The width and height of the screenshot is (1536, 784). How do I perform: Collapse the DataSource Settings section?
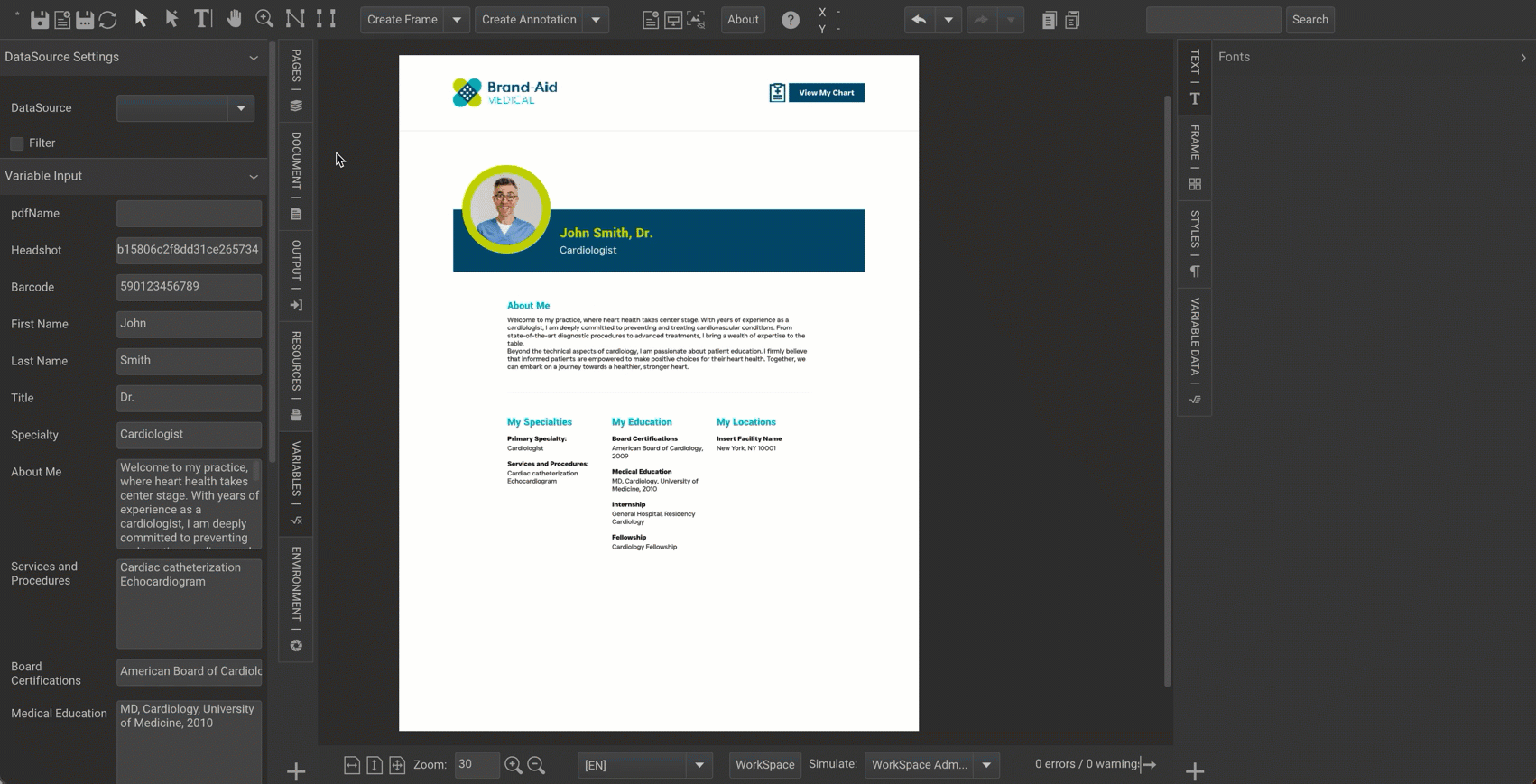coord(254,58)
